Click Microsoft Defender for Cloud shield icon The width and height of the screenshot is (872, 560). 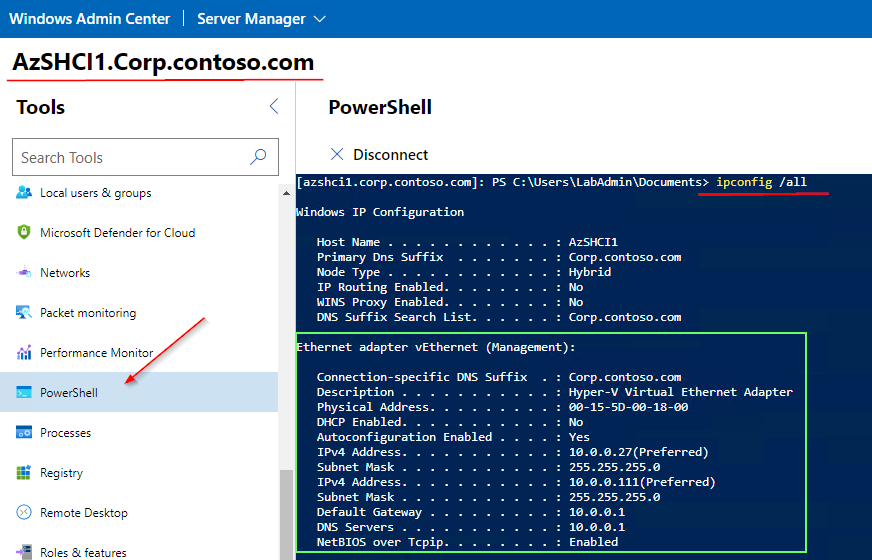click(24, 232)
